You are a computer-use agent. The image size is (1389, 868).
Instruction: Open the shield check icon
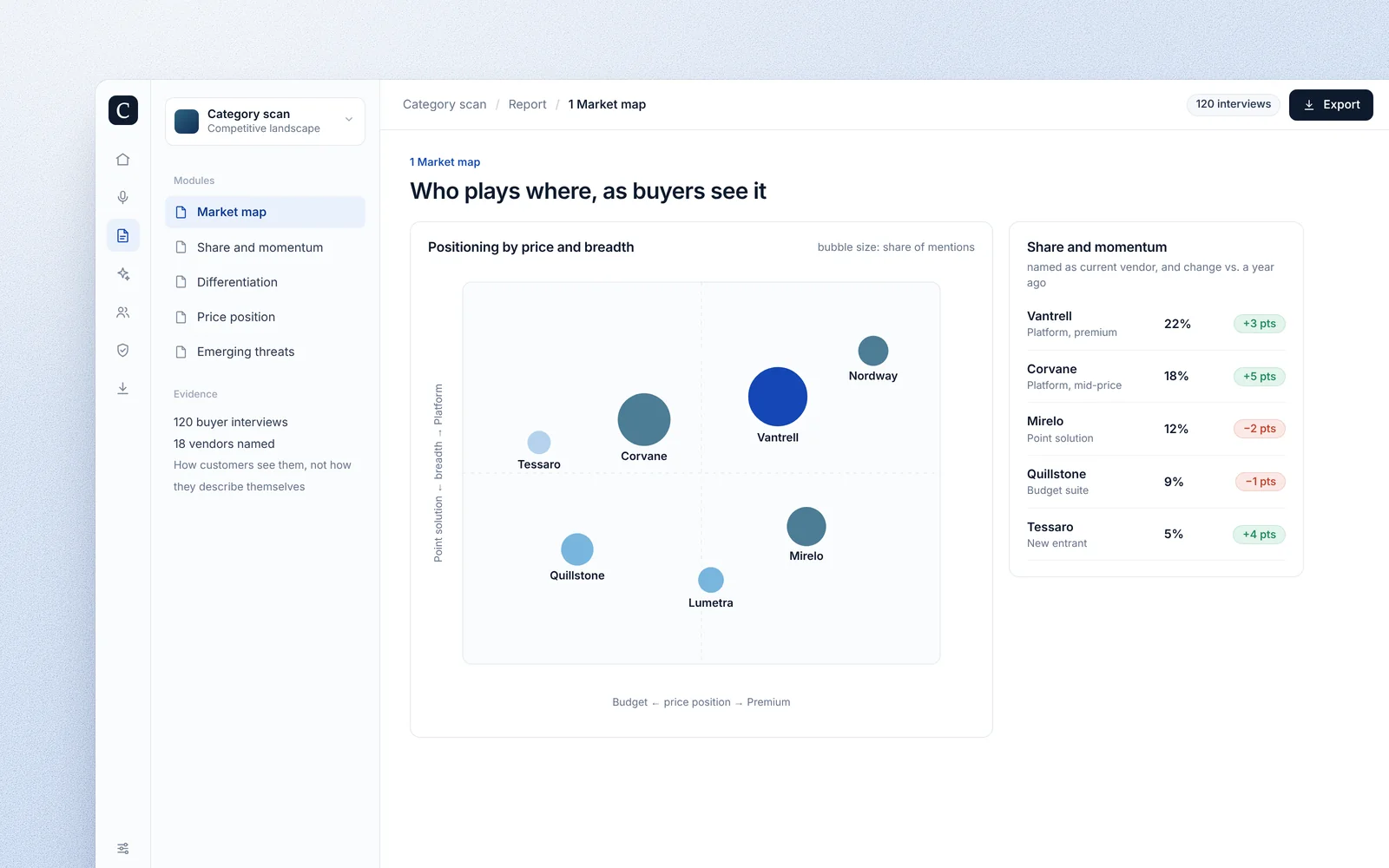click(x=123, y=351)
